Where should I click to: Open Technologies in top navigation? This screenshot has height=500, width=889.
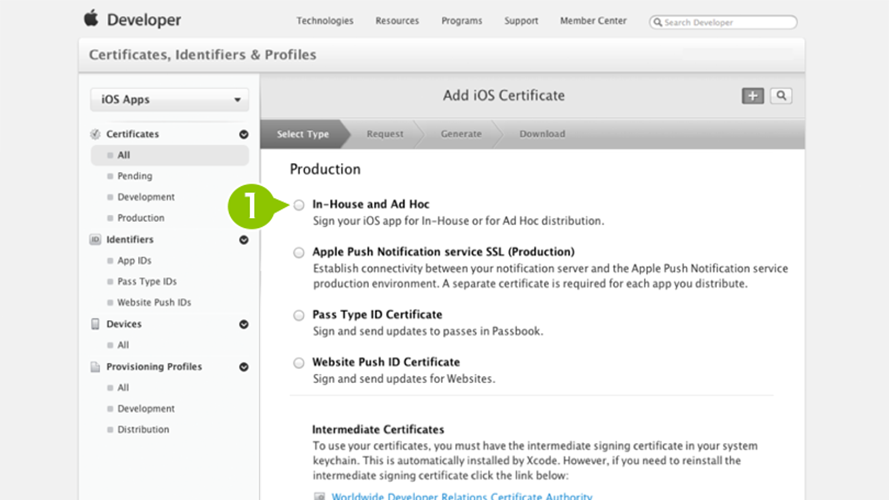click(x=325, y=20)
